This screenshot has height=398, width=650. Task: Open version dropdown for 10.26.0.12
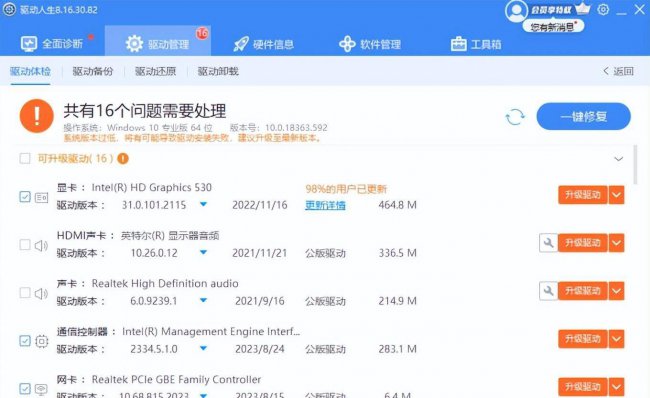click(204, 252)
